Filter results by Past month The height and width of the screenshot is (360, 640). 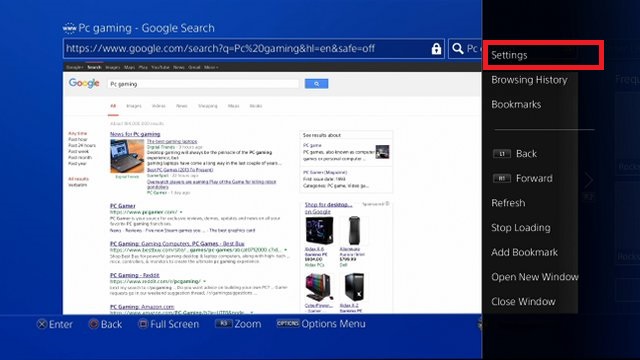click(80, 158)
